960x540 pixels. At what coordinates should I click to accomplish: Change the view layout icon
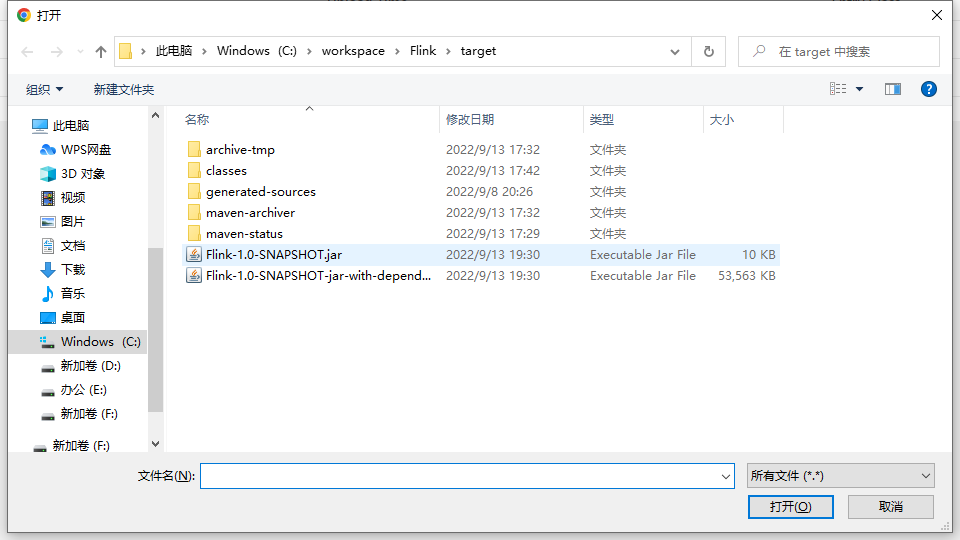tap(838, 89)
